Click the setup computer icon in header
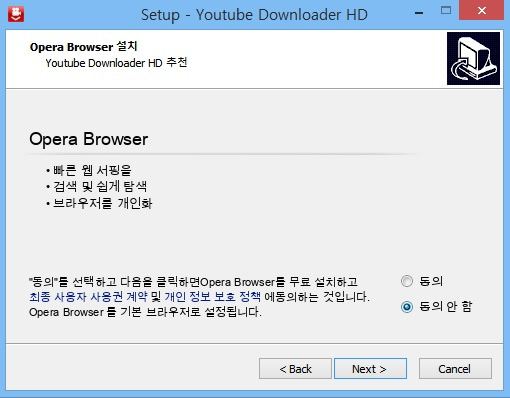 pyautogui.click(x=473, y=58)
